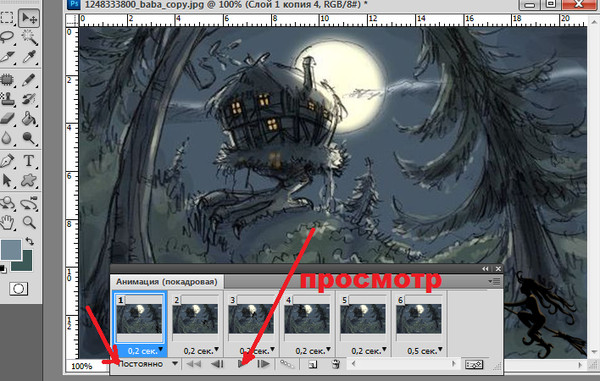Toggle Quick Mask mode
This screenshot has width=600, height=381.
point(18,288)
